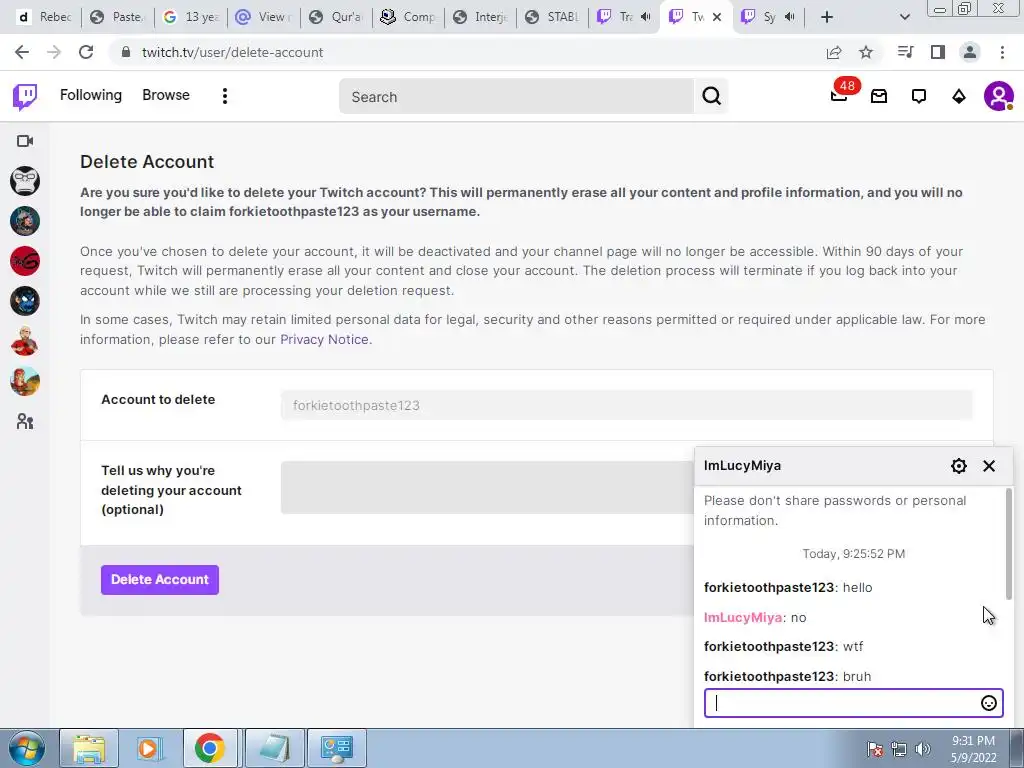Open the bald man channel avatar
1024x768 pixels.
tap(25, 342)
